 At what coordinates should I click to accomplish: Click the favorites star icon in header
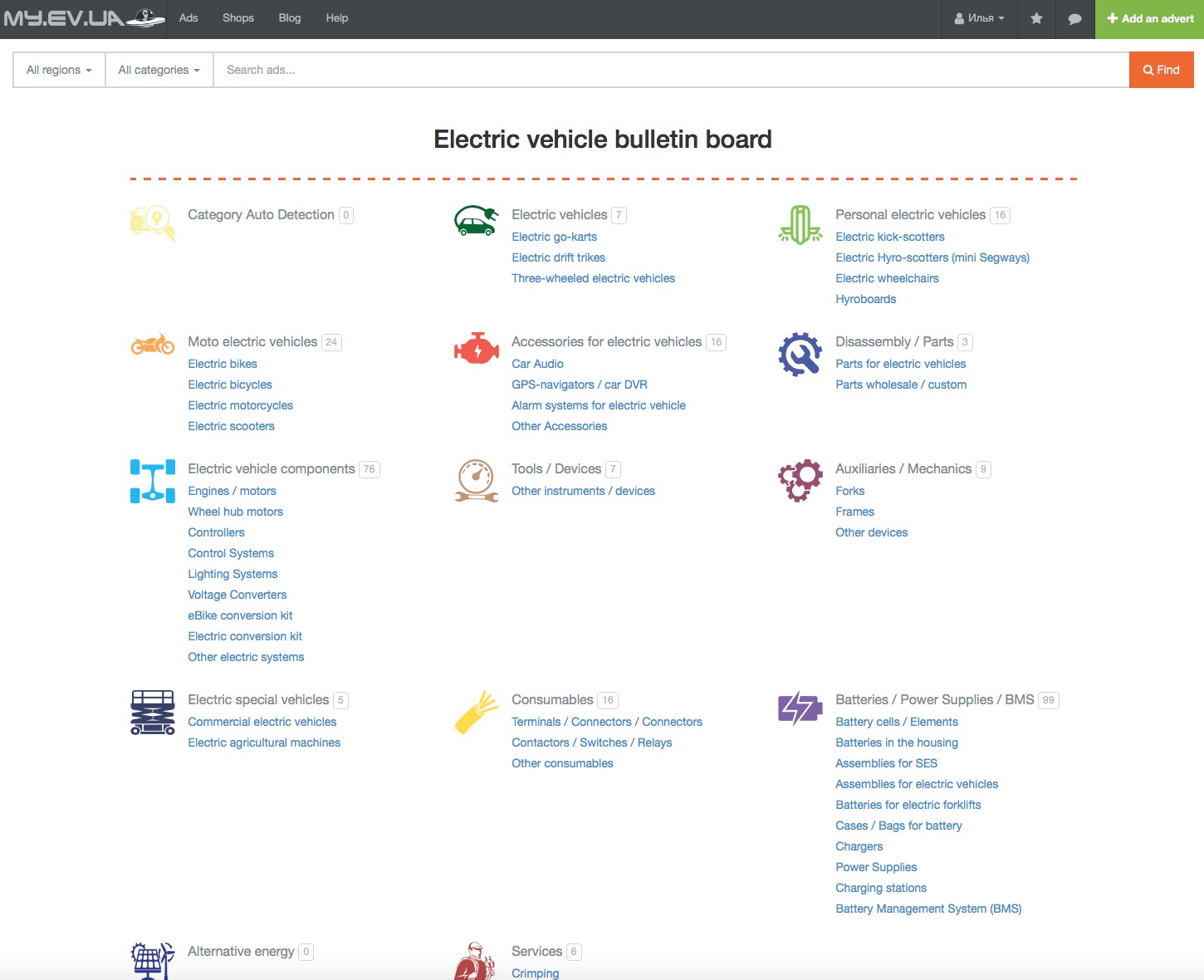tap(1036, 18)
